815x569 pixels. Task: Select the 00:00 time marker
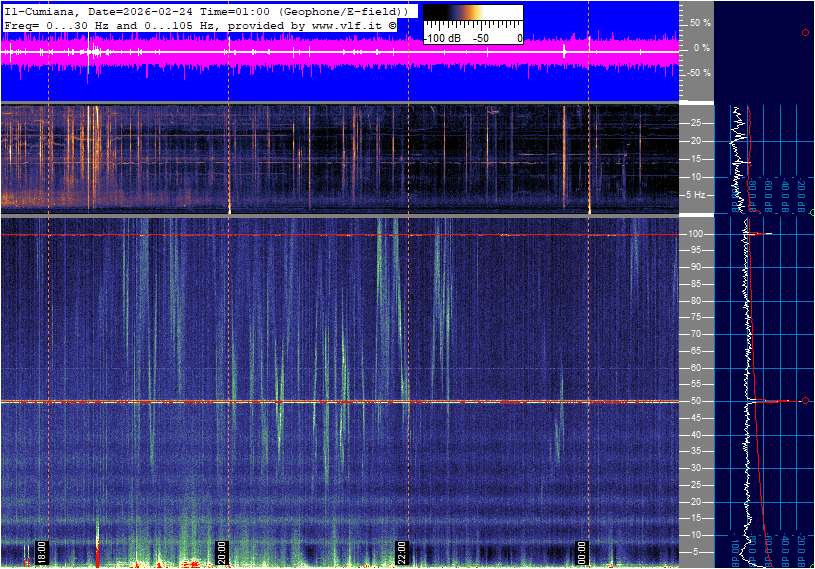click(582, 552)
